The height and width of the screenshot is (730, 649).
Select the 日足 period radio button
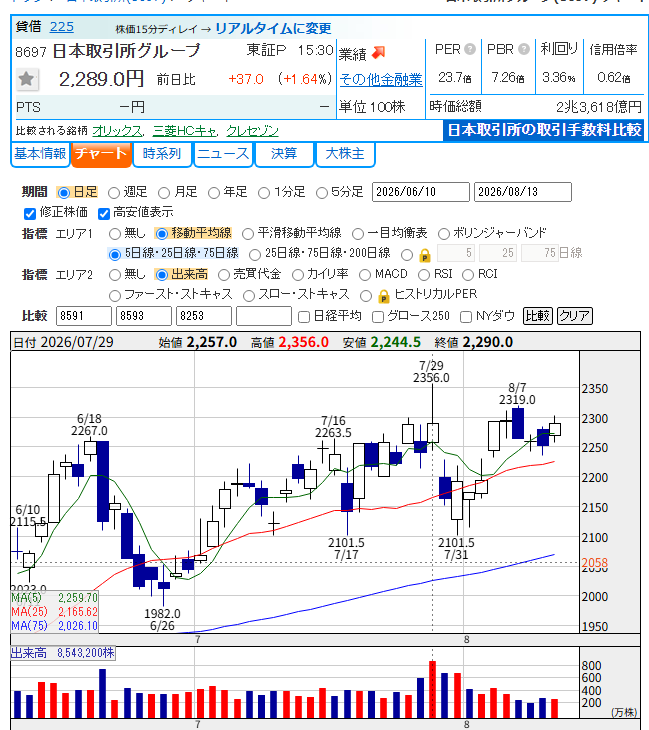[x=64, y=193]
